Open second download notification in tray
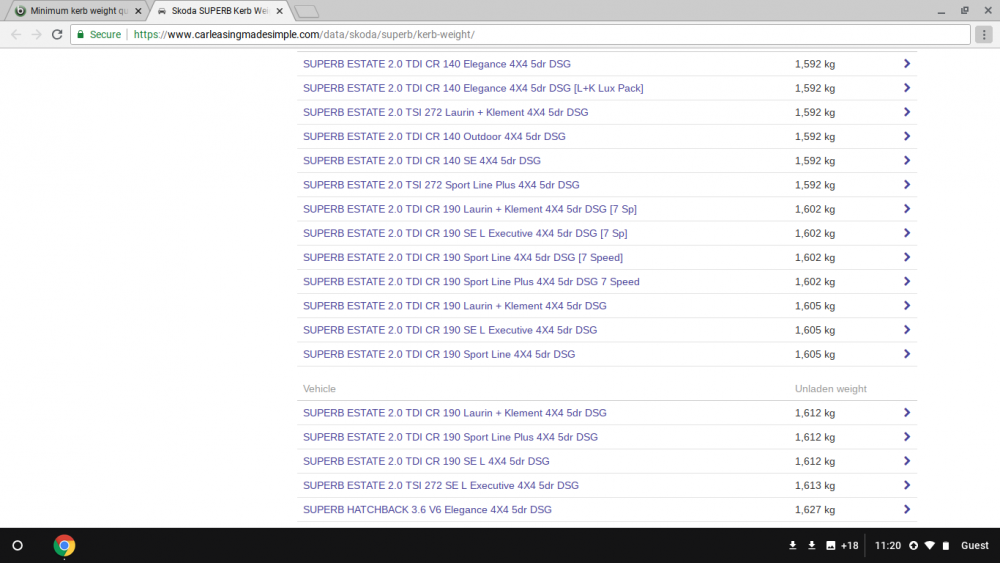The image size is (1000, 563). click(811, 546)
